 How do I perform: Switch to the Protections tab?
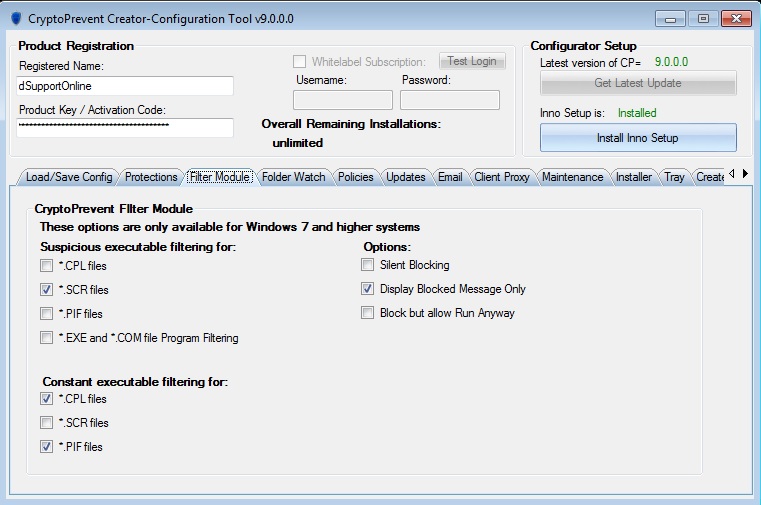click(151, 177)
